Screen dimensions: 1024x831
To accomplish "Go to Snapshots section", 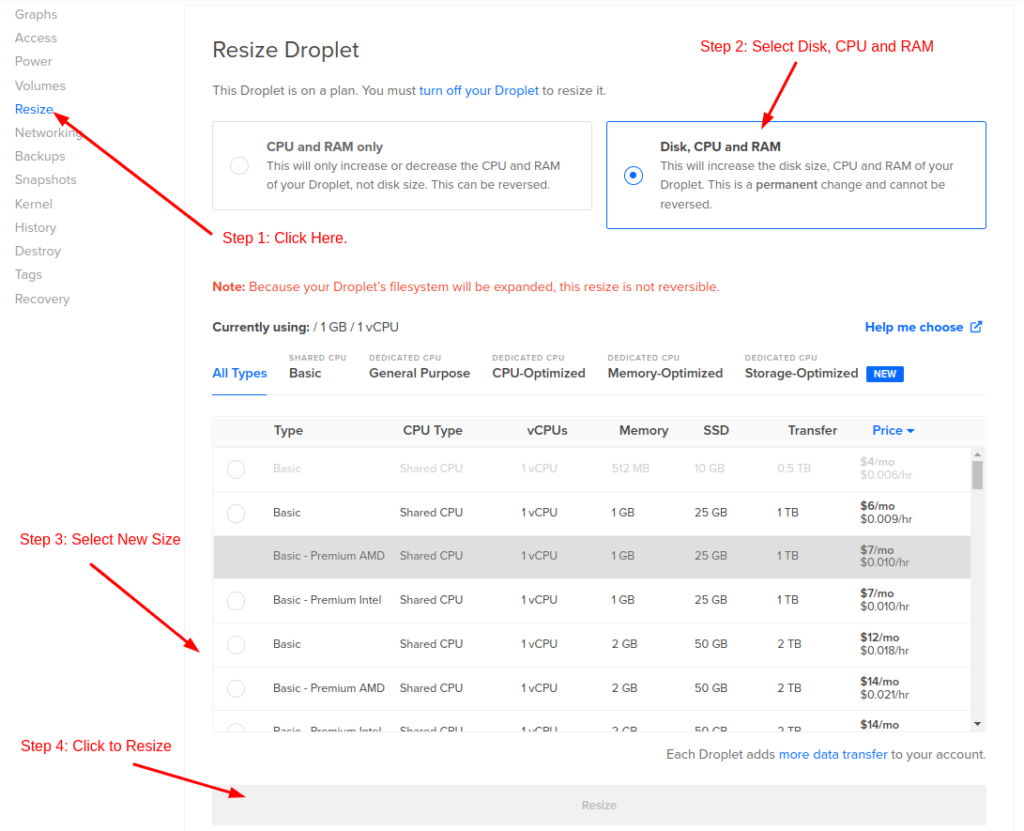I will point(46,180).
